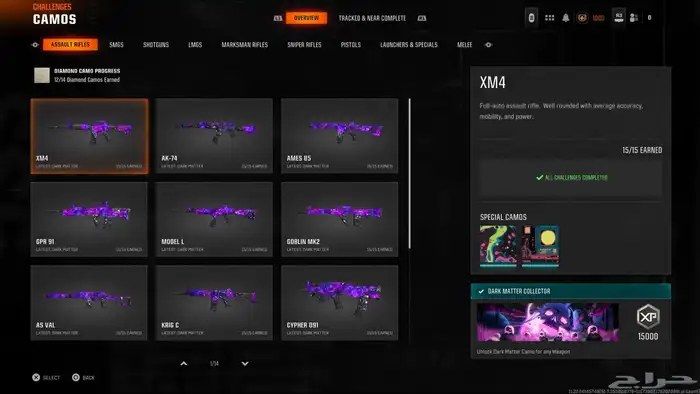
Task: Select the Goblin MK2 weapon card
Action: pos(340,219)
